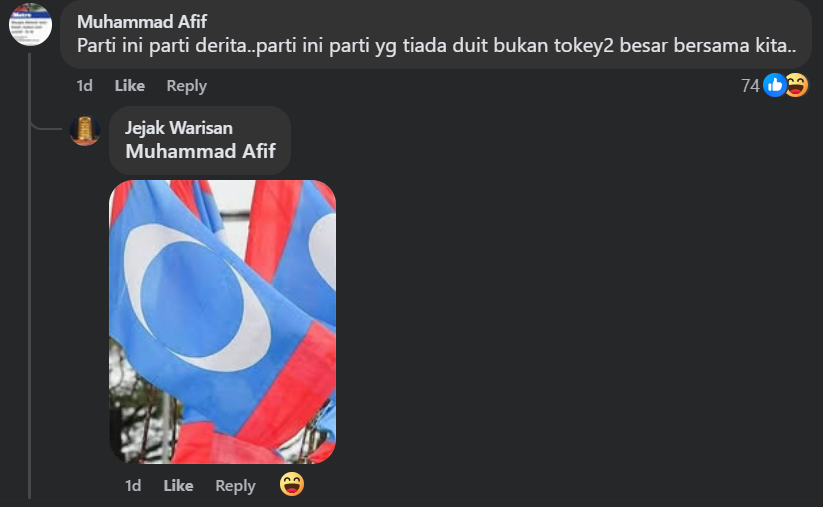Image resolution: width=823 pixels, height=507 pixels.
Task: Click the bold Muhammad Afif mention in reply
Action: tap(200, 151)
